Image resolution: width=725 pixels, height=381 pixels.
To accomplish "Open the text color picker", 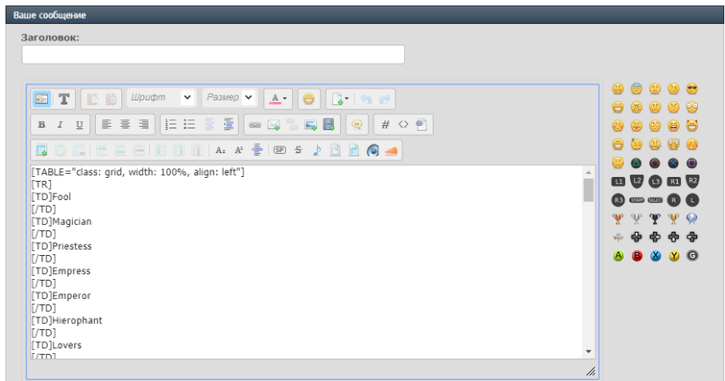I will click(278, 98).
